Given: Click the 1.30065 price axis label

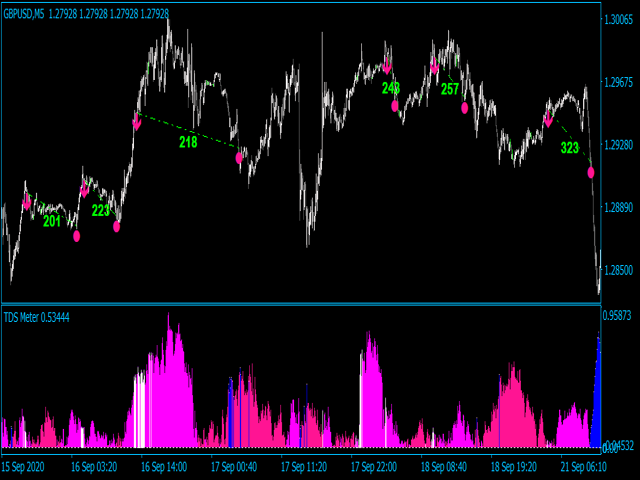Looking at the screenshot, I should click(x=618, y=20).
